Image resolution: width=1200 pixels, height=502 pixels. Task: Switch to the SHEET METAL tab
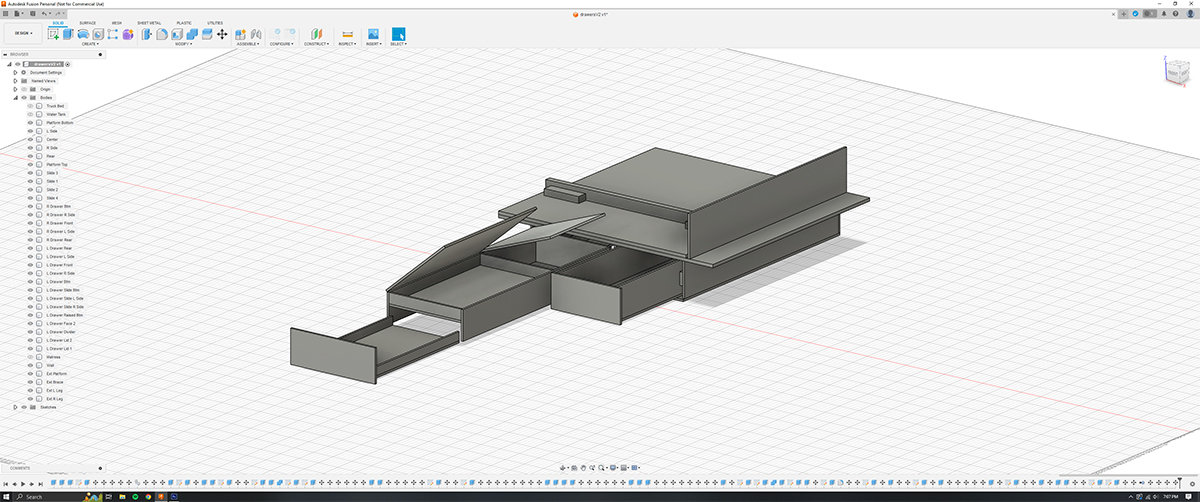tap(149, 22)
